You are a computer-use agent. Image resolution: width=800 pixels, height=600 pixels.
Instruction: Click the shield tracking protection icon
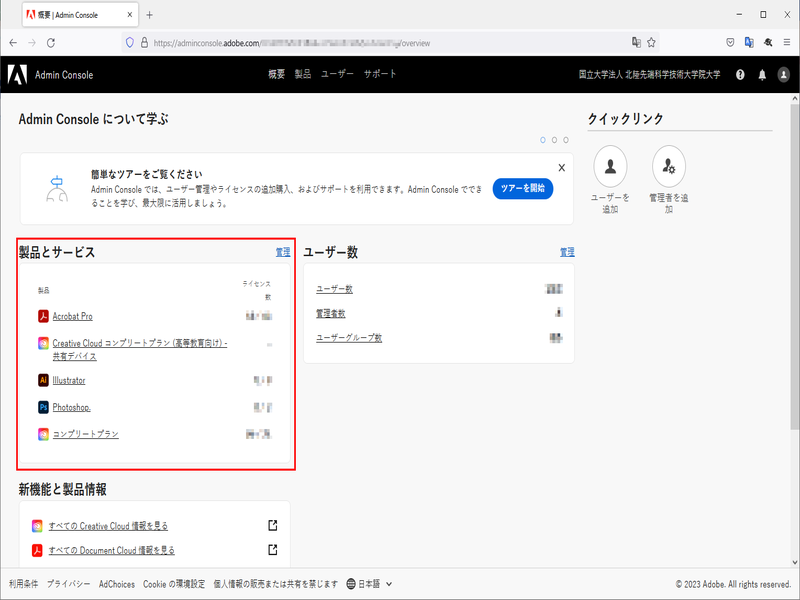click(130, 43)
